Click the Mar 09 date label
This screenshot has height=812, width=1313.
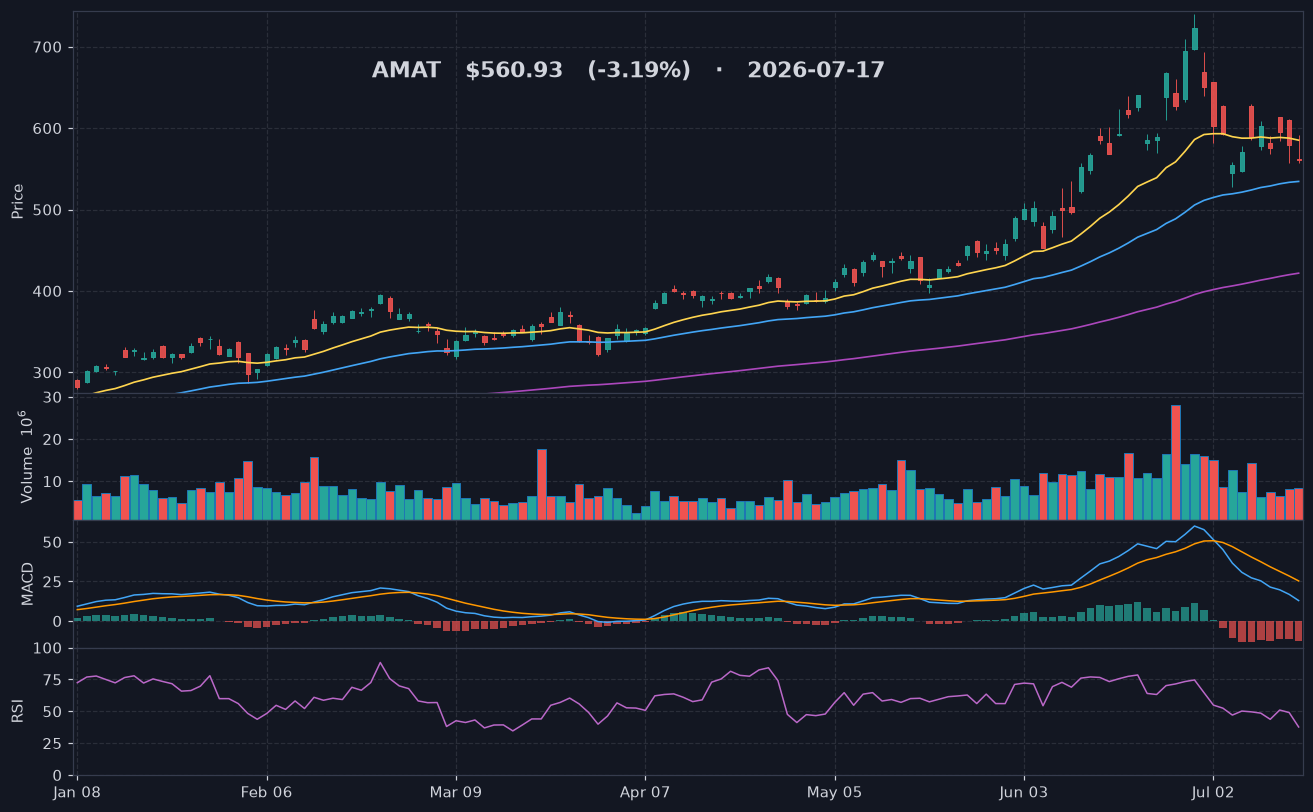456,792
